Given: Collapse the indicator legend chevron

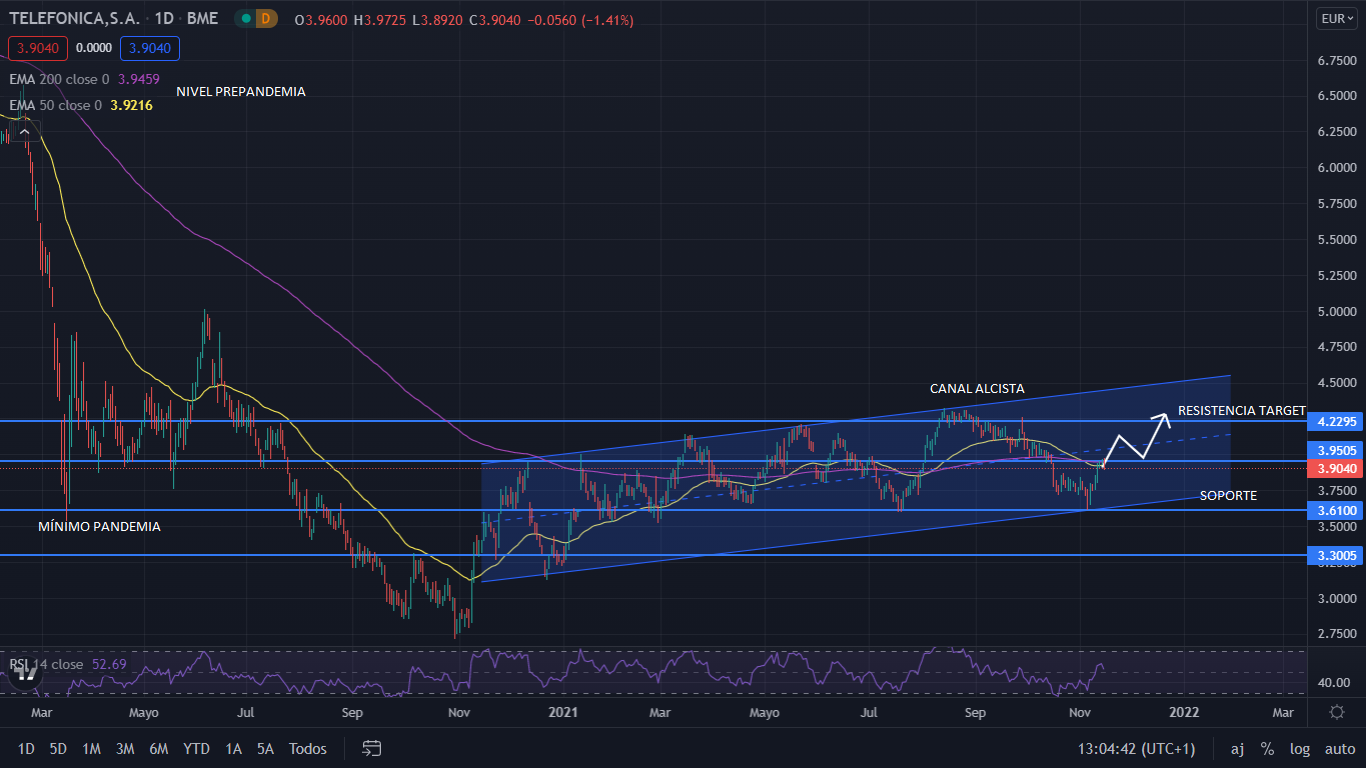Looking at the screenshot, I should pyautogui.click(x=27, y=129).
